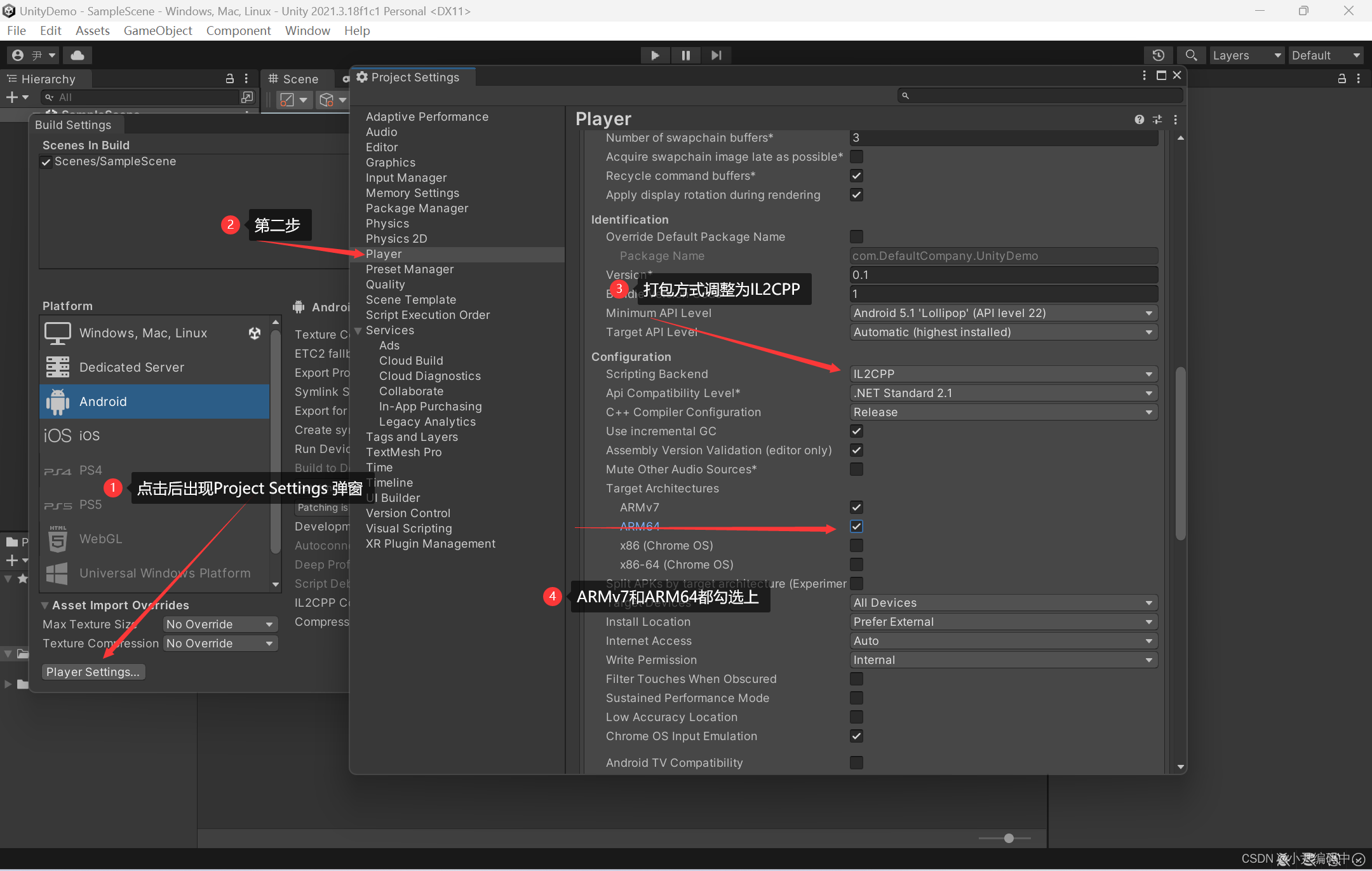Open Minimum API Level dropdown
Viewport: 1372px width, 871px height.
1003,313
